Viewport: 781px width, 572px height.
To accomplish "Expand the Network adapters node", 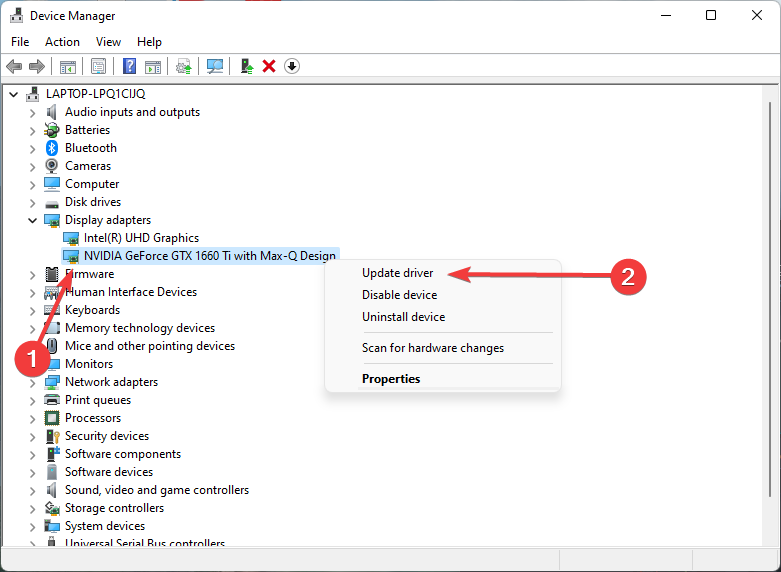I will point(32,383).
